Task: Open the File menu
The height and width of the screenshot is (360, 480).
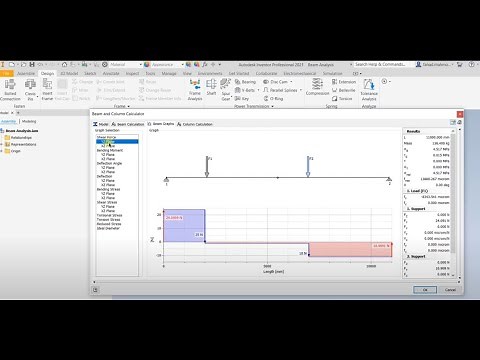Action: [x=7, y=73]
